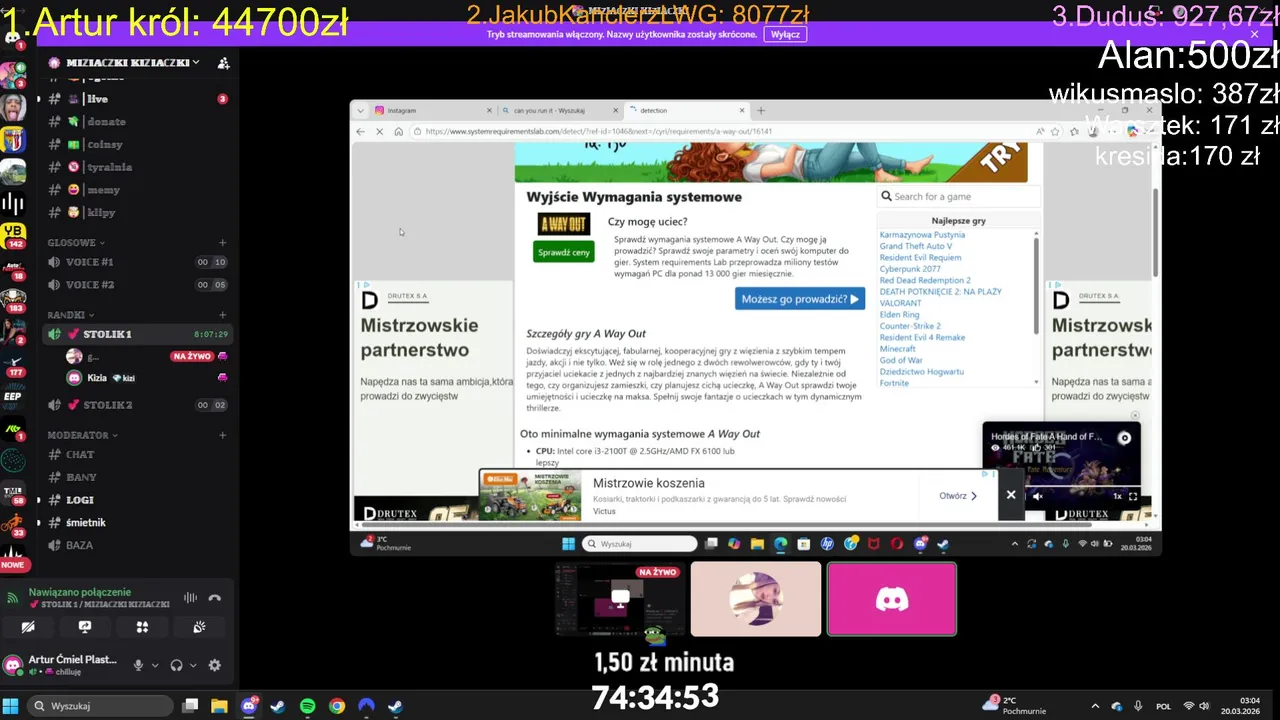The height and width of the screenshot is (720, 1280).
Task: Disconnect from the voice channel
Action: coord(214,598)
